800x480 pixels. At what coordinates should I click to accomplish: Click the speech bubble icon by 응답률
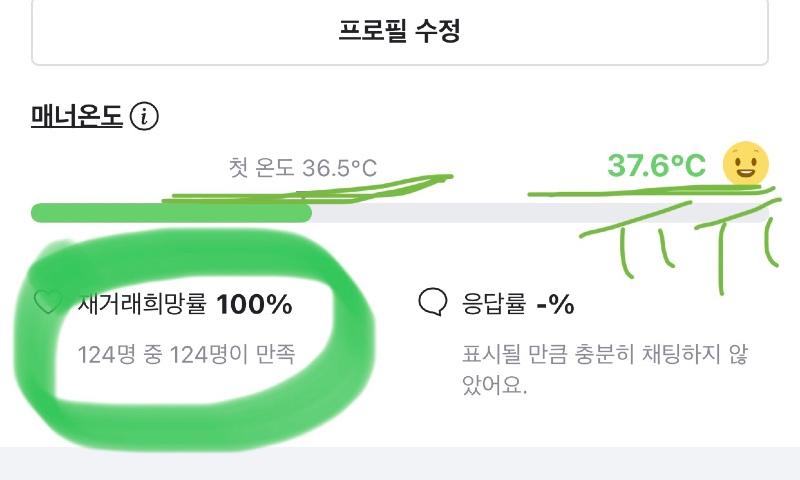[432, 303]
